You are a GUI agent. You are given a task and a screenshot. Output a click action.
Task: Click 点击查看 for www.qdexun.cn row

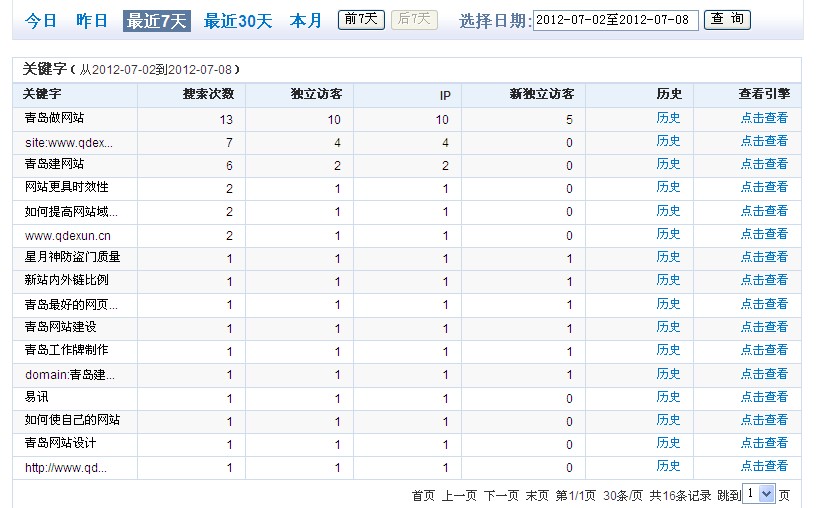point(764,234)
